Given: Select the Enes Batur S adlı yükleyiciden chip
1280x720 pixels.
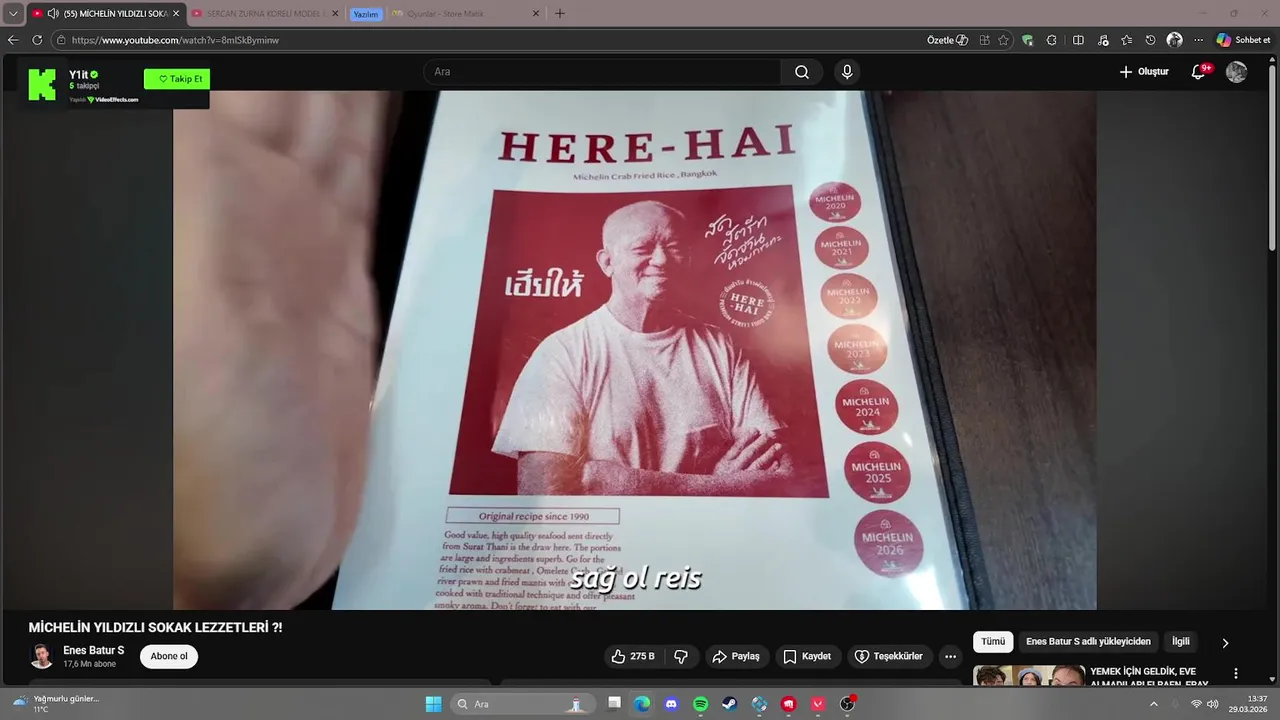Looking at the screenshot, I should (x=1088, y=642).
